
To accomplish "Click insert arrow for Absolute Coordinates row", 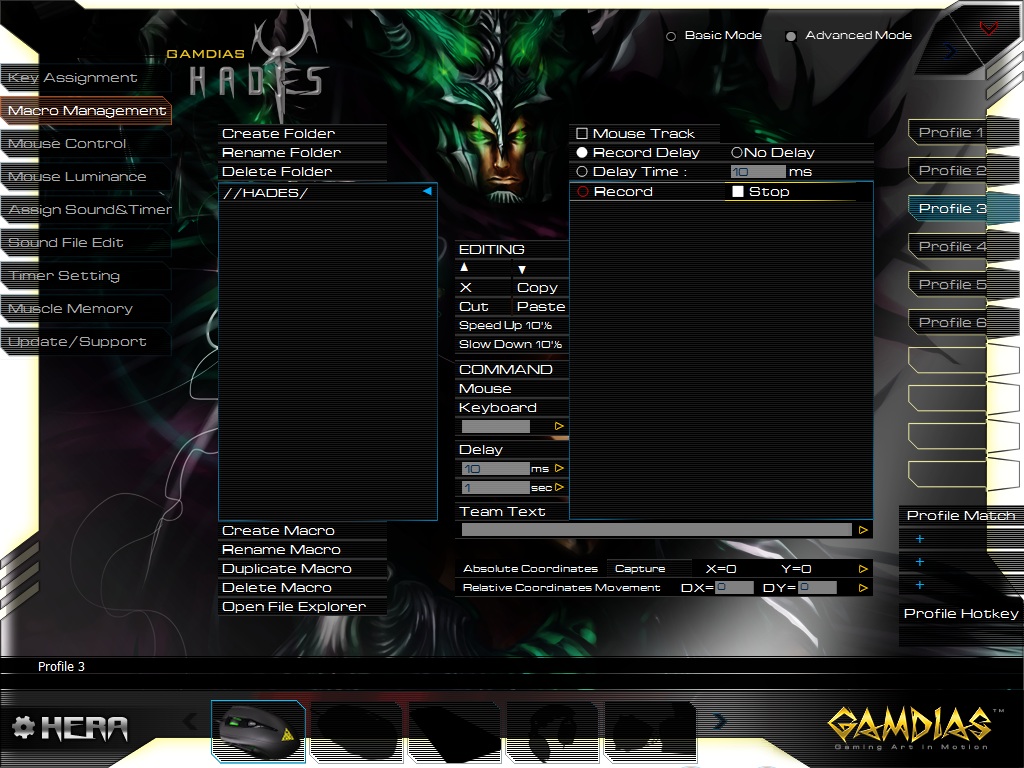I will coord(863,569).
